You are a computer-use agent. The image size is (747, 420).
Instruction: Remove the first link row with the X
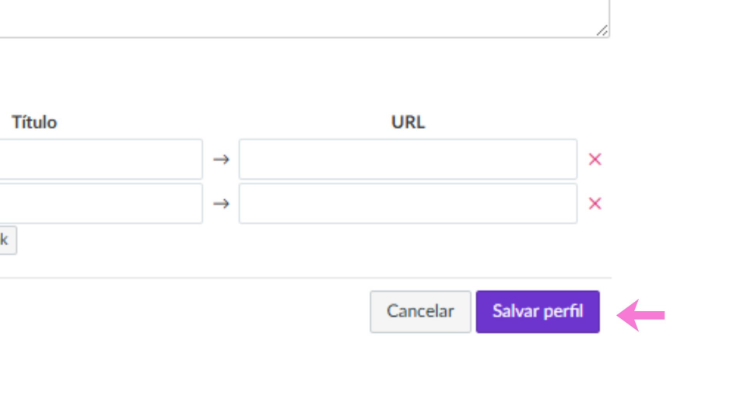pos(595,160)
